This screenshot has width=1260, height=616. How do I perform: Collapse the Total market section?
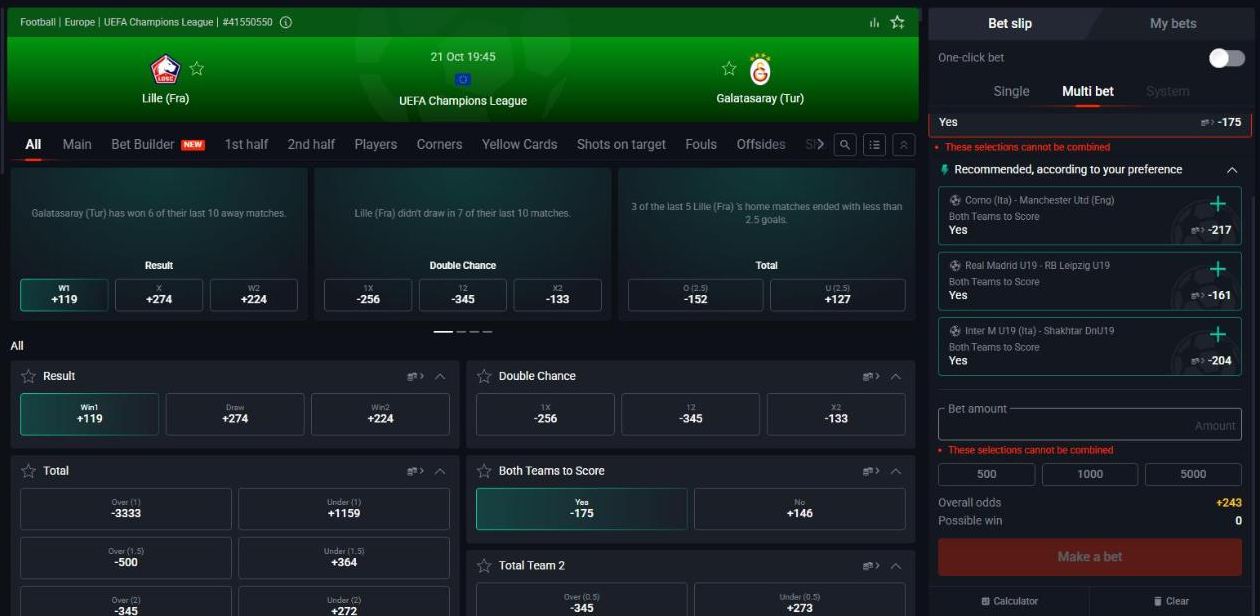[440, 472]
